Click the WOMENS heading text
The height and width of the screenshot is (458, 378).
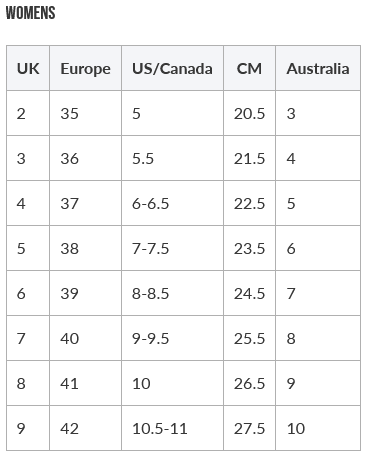tap(31, 13)
